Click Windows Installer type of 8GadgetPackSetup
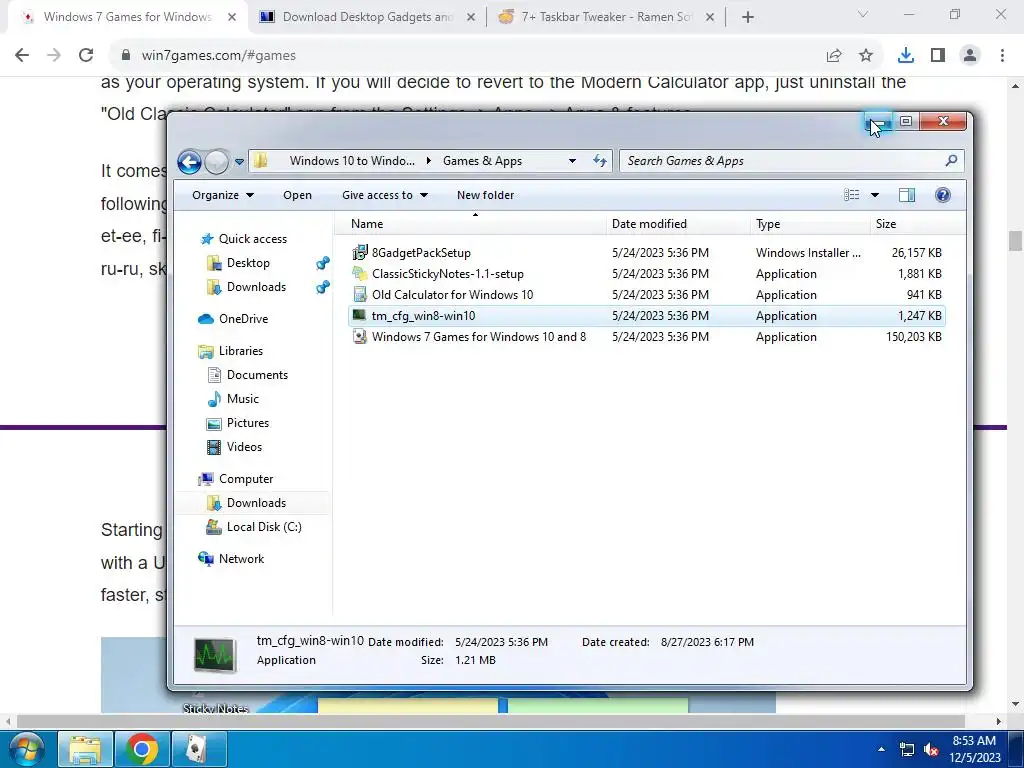Screen dimensions: 1024x768 coord(808,253)
